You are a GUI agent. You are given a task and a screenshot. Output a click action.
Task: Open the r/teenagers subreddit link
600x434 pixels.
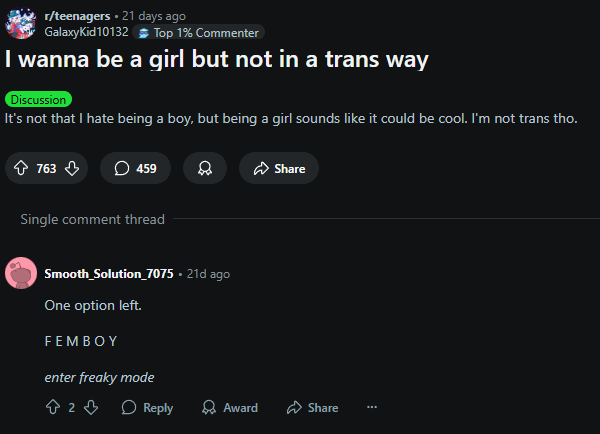click(x=77, y=16)
